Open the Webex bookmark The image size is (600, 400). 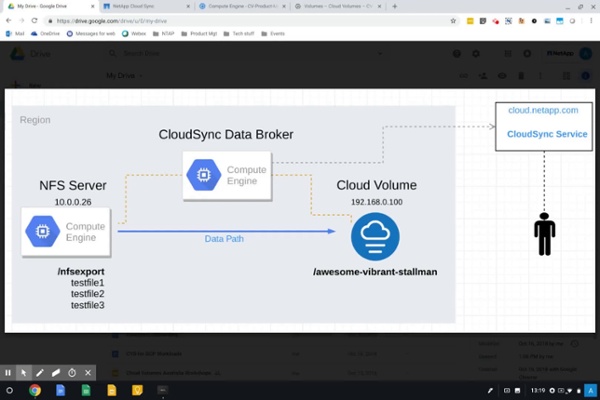134,34
